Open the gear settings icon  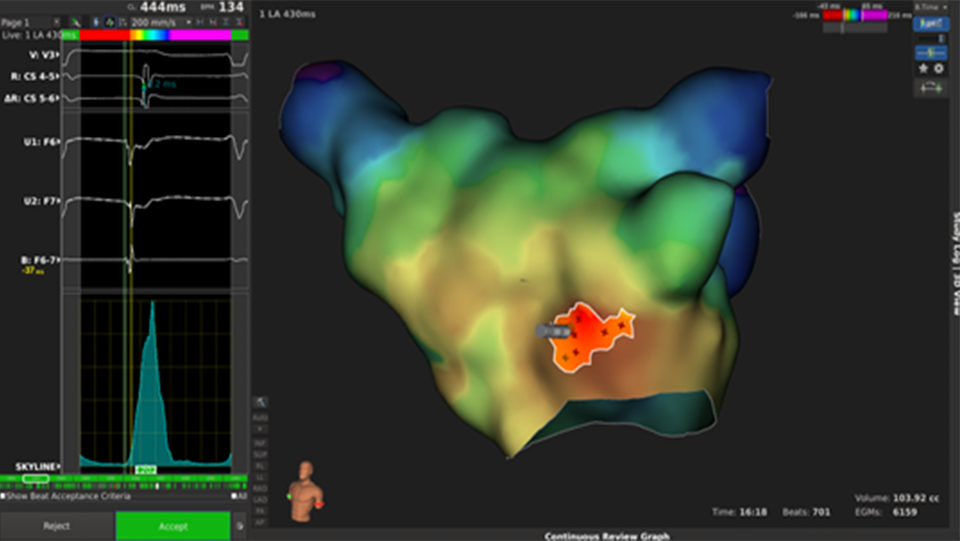pos(939,68)
